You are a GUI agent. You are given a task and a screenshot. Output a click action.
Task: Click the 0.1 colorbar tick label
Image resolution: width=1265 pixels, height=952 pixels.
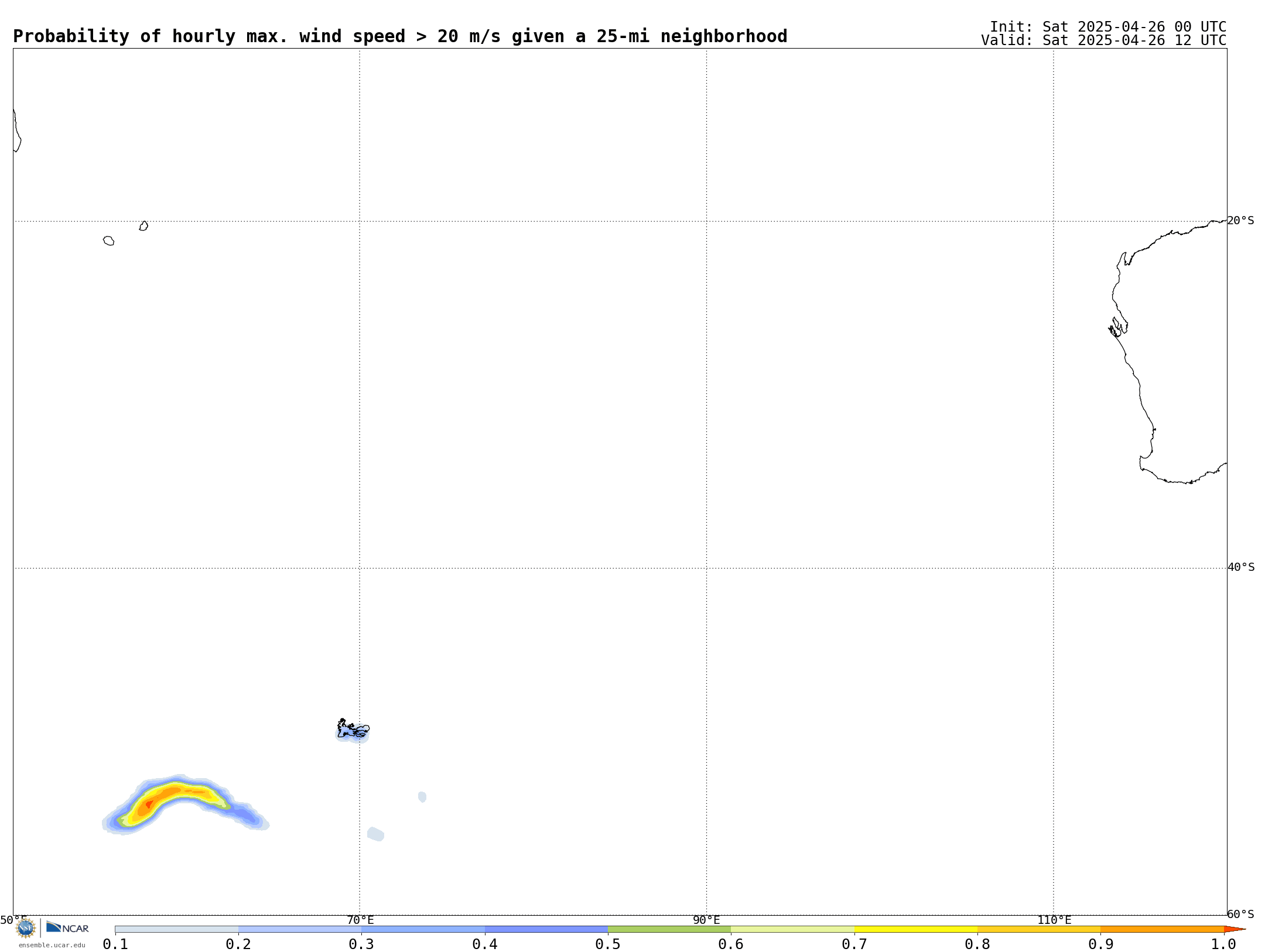(115, 944)
